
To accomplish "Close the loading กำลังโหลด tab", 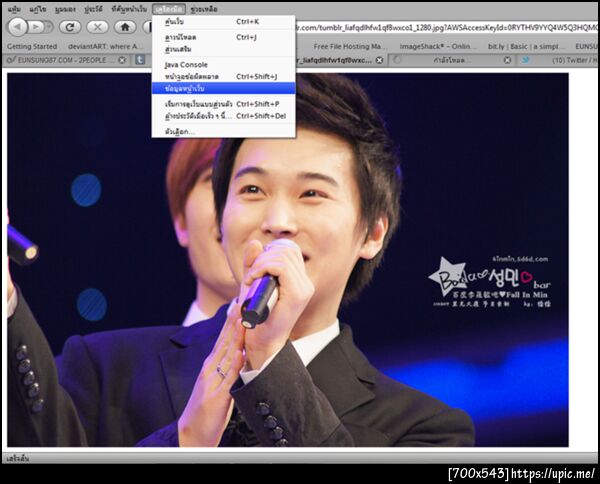I will point(507,60).
